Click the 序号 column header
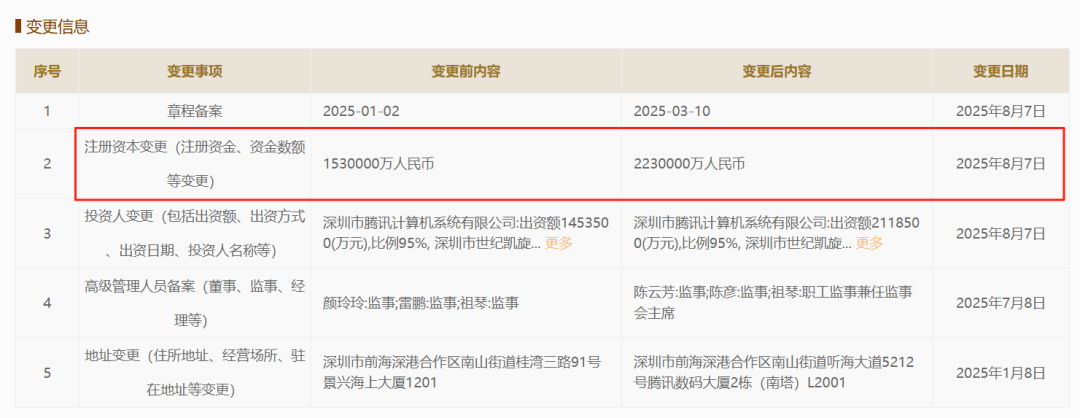Image resolution: width=1080 pixels, height=418 pixels. click(x=47, y=71)
